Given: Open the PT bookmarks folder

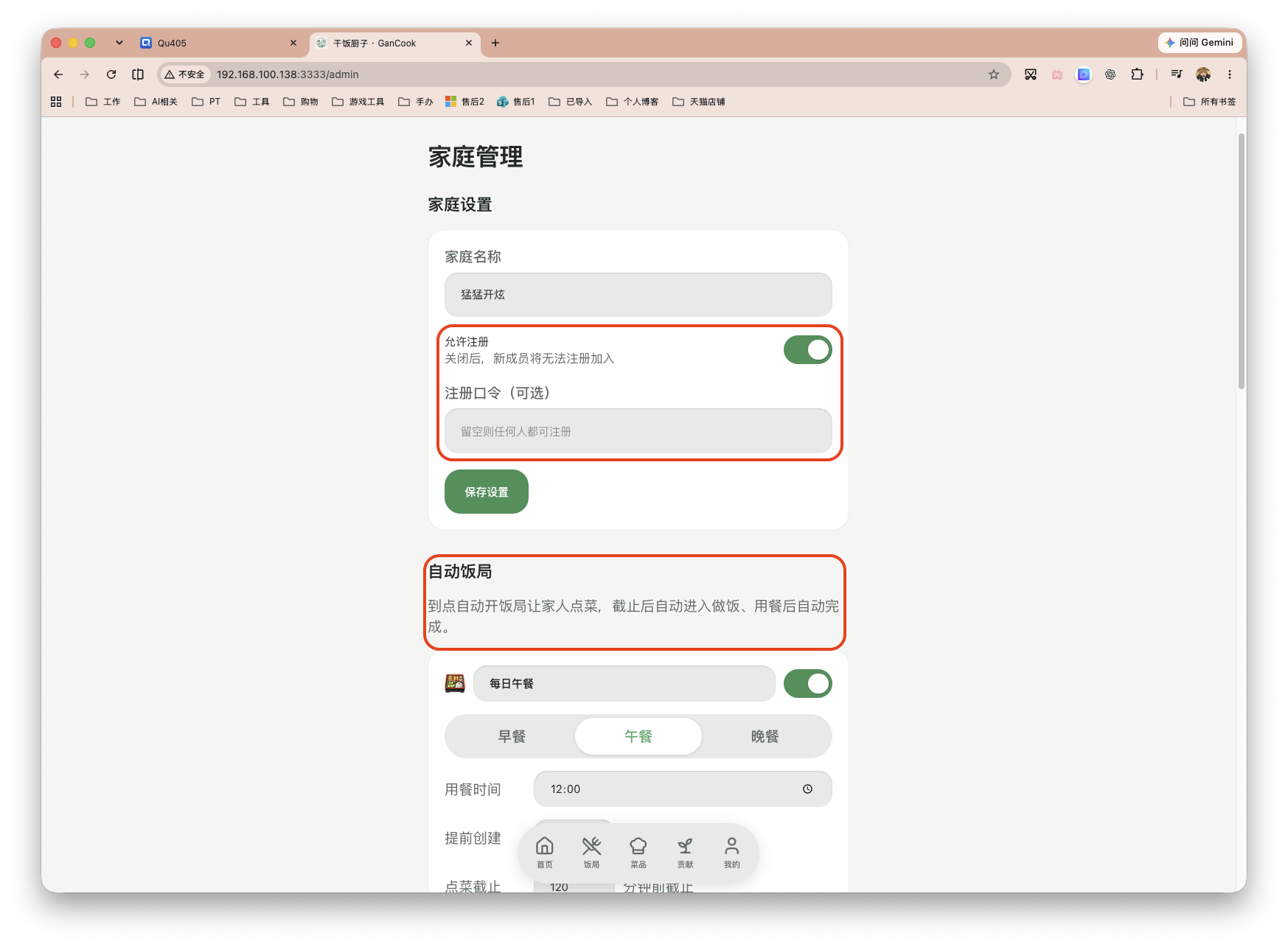Looking at the screenshot, I should (x=206, y=102).
